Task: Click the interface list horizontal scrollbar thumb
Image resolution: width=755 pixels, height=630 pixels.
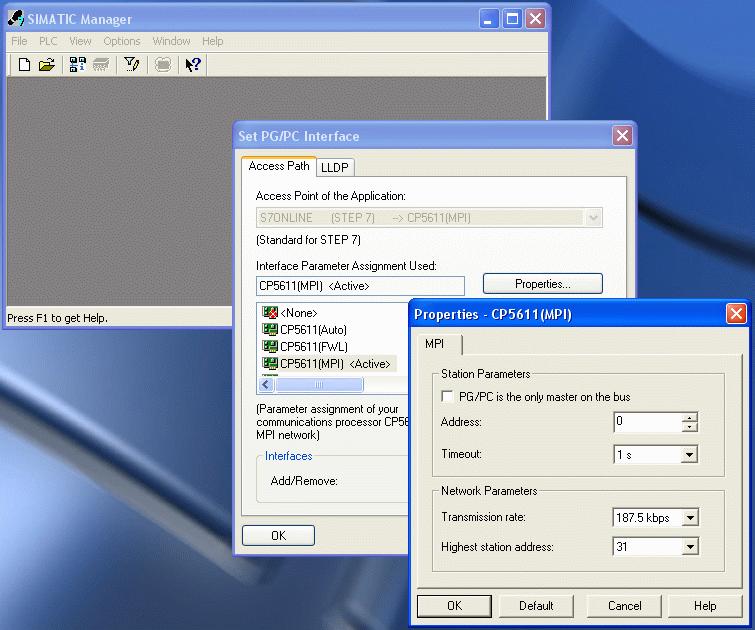Action: pyautogui.click(x=319, y=384)
